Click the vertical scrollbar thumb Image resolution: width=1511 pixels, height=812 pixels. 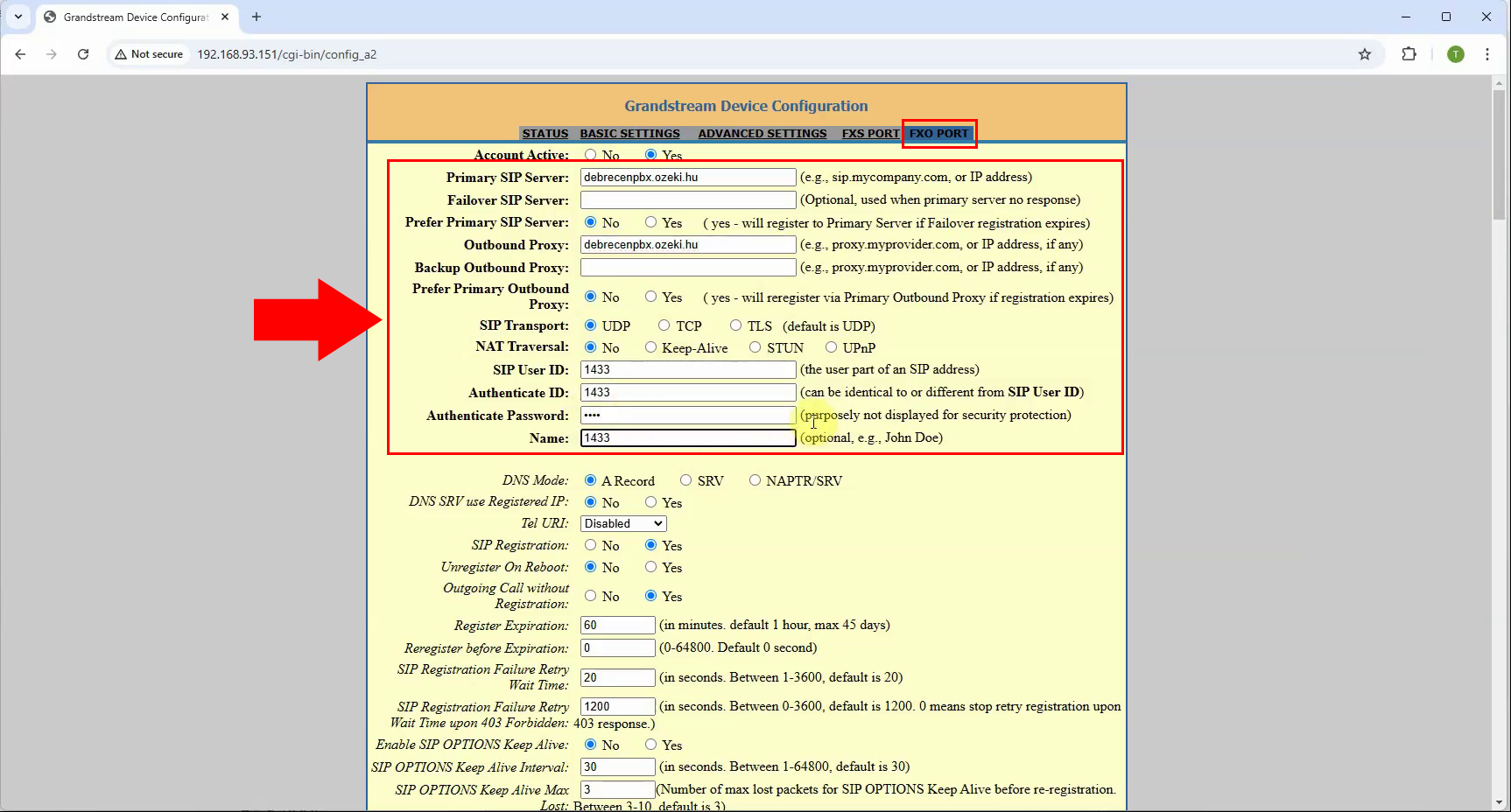(x=1500, y=155)
